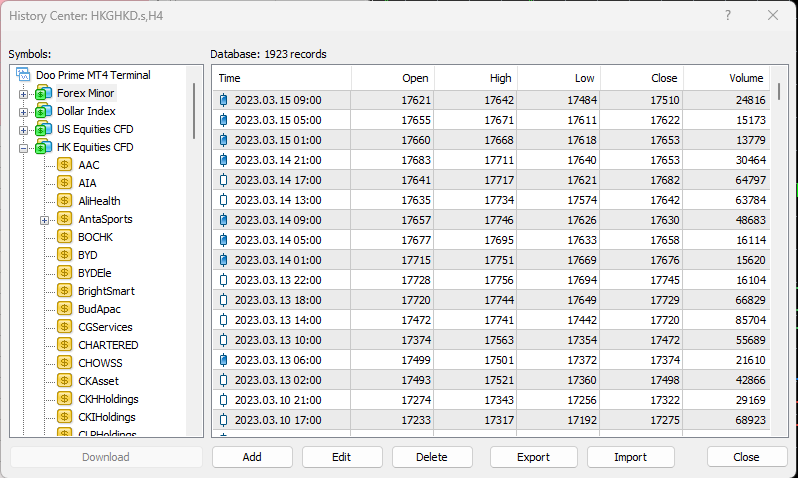Screen dimensions: 798x478
Task: Click the gold coin icon beside AAC
Action: click(65, 165)
